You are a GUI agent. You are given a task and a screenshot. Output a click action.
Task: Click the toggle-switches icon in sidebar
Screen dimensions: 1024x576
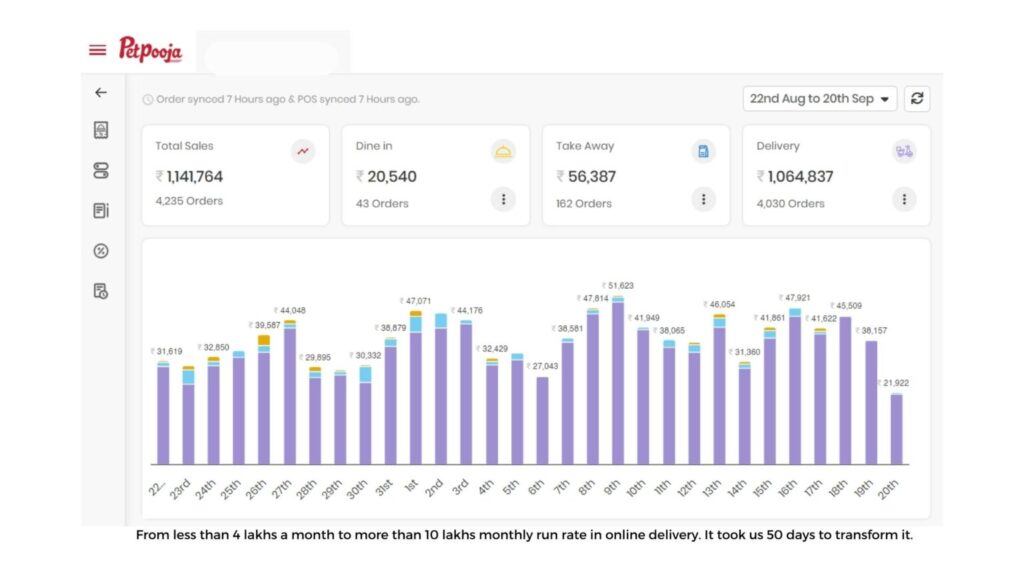point(100,171)
